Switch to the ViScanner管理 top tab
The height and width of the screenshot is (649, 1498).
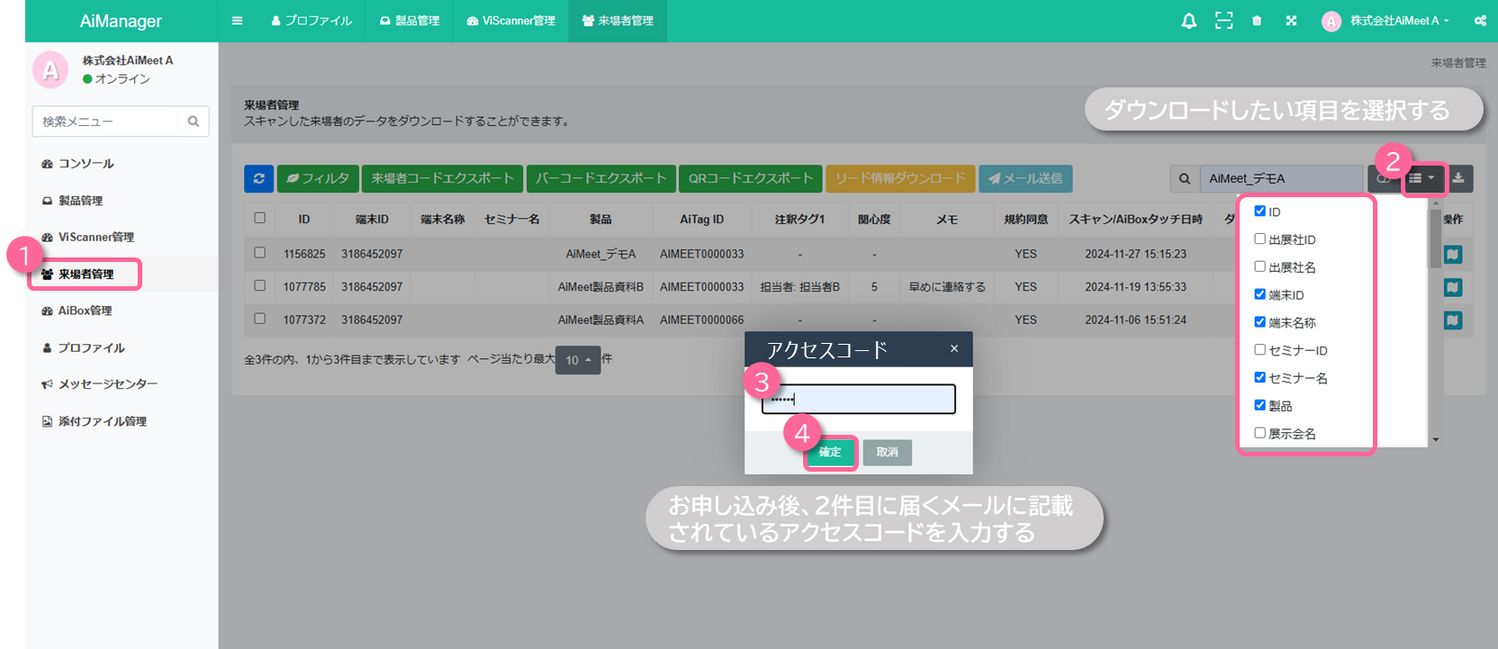point(511,21)
